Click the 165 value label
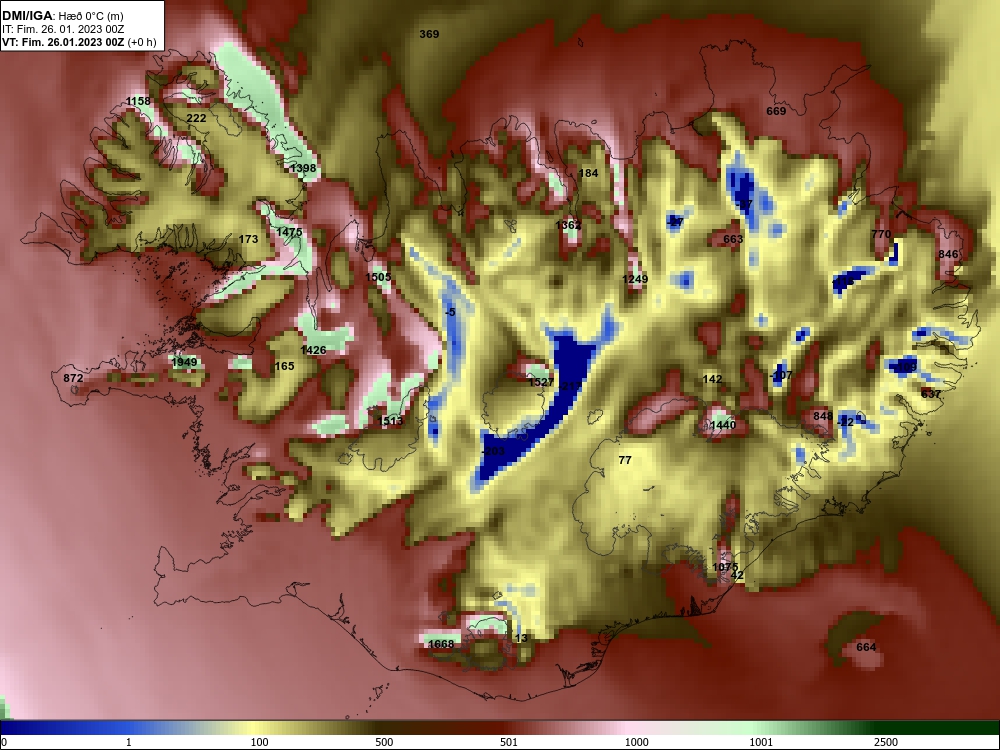 [x=284, y=366]
